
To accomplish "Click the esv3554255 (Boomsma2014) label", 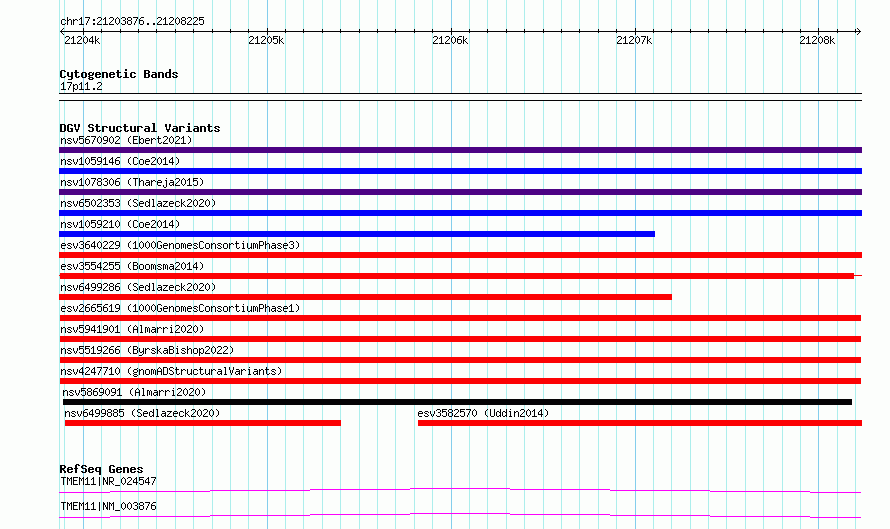I will pos(132,266).
